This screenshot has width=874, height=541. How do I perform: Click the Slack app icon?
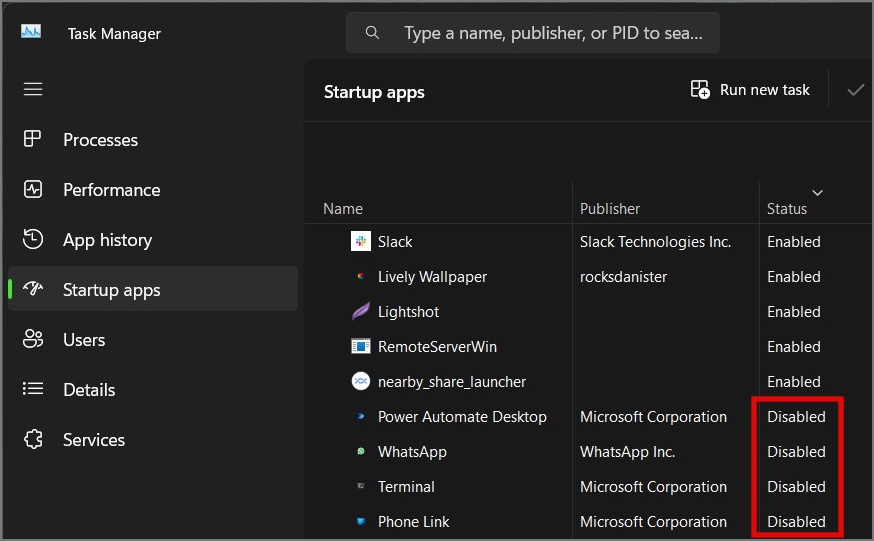click(x=361, y=241)
